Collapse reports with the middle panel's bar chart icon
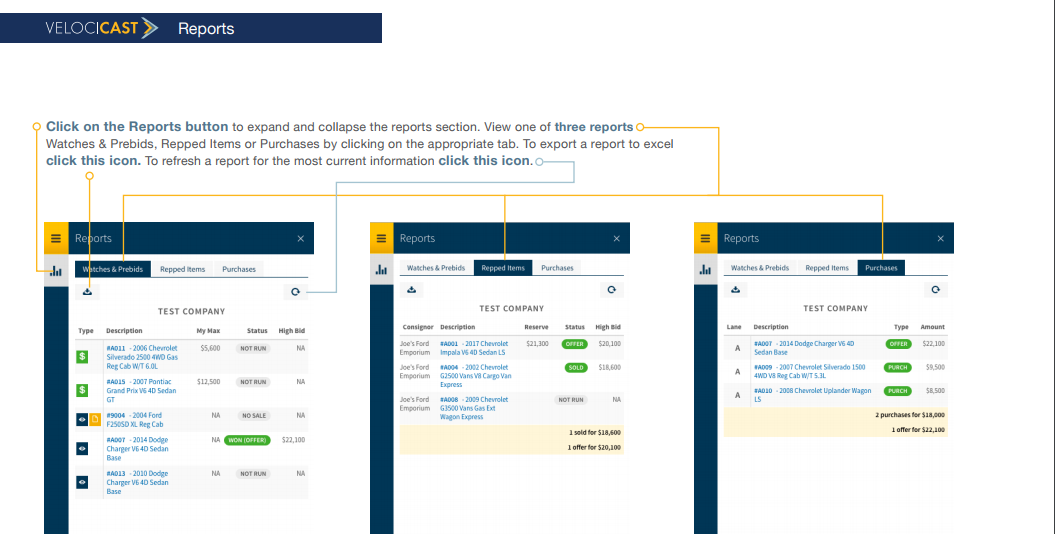Screen dimensions: 1055x534 [381, 270]
